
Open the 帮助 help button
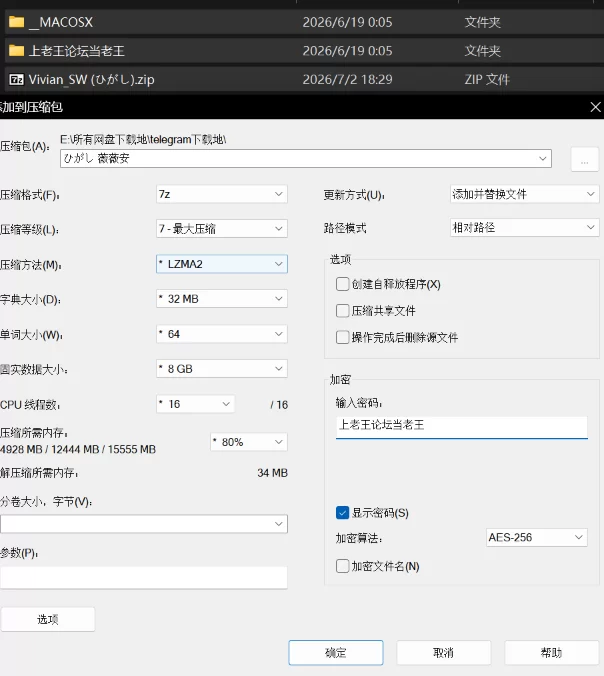551,653
